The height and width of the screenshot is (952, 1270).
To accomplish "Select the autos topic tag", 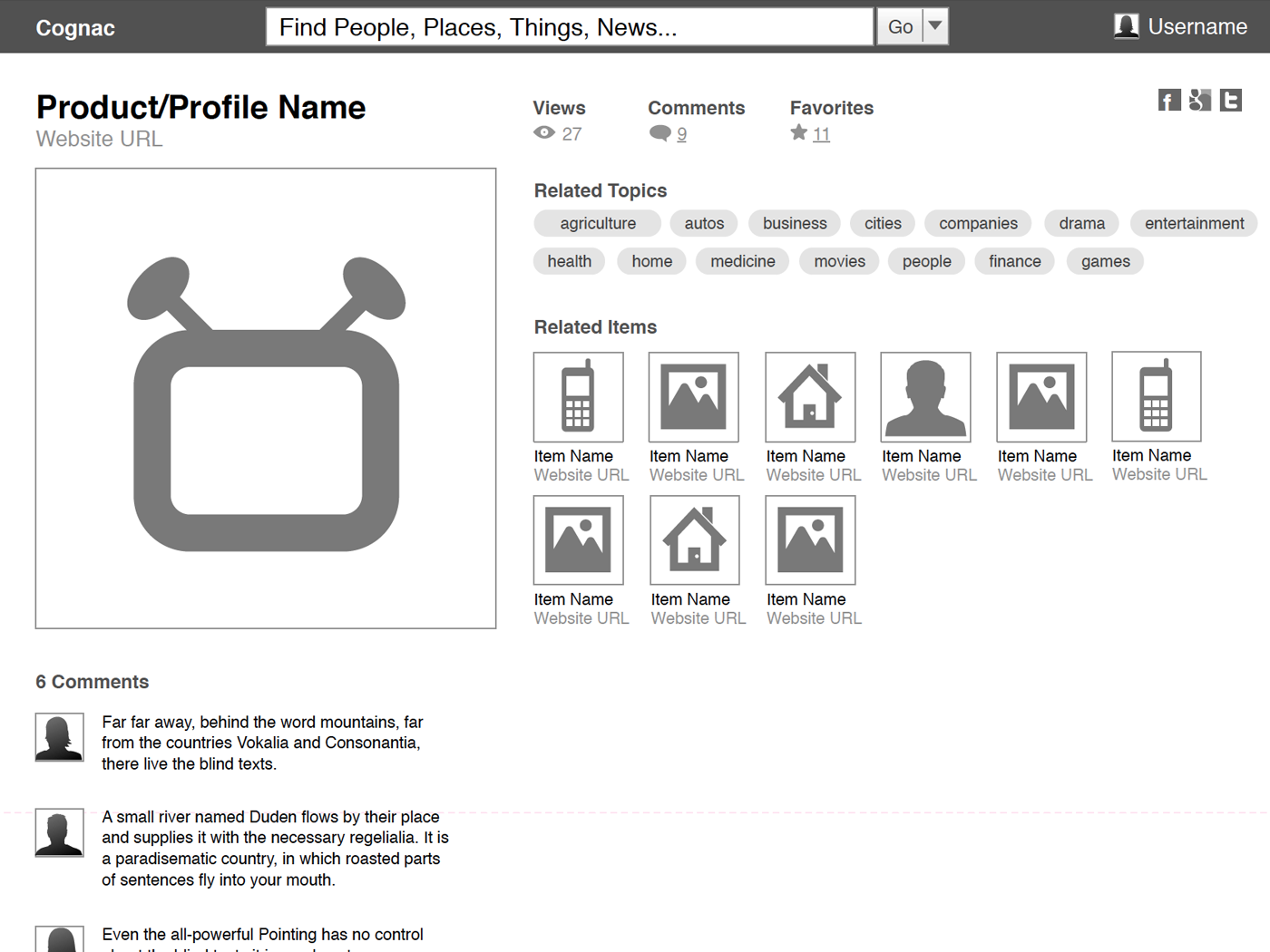I will (704, 223).
